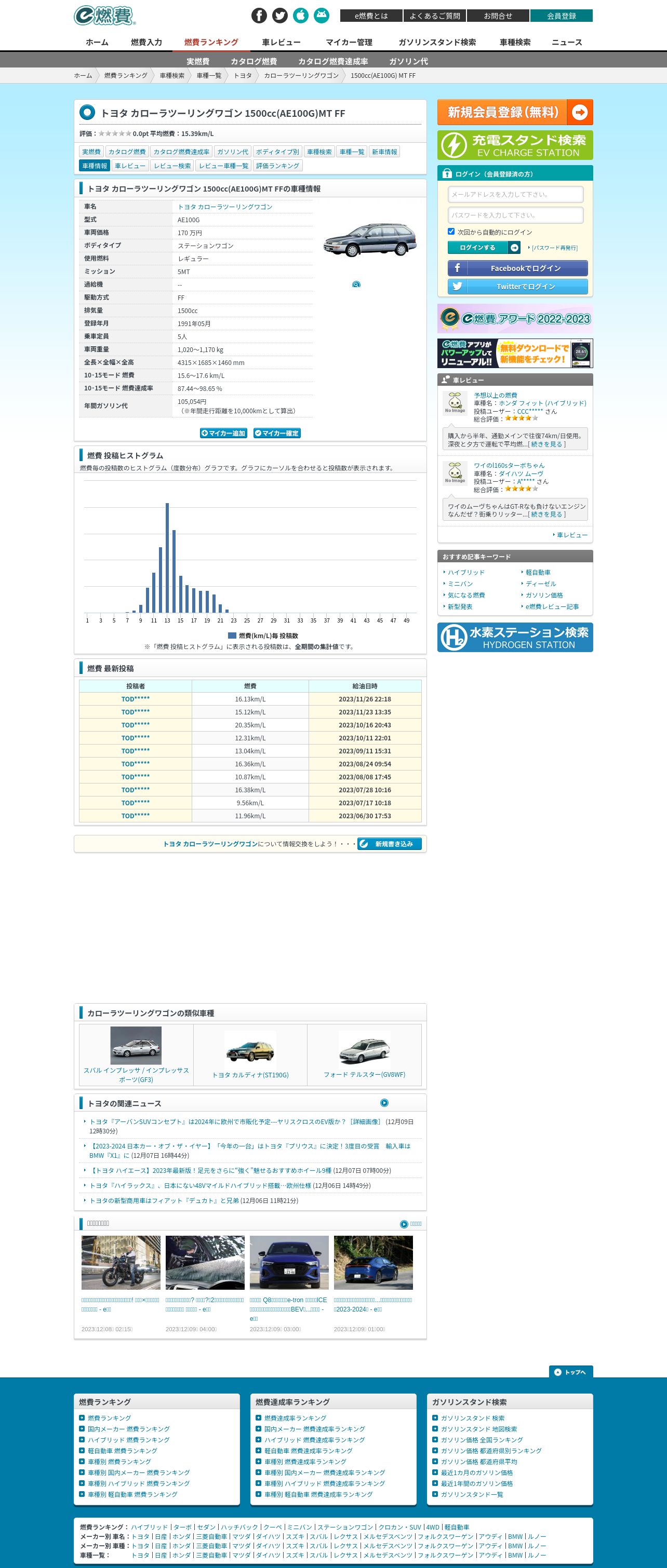Open ハイブリッド 燃費ランキング footer link
The image size is (667, 1568).
point(128,1440)
